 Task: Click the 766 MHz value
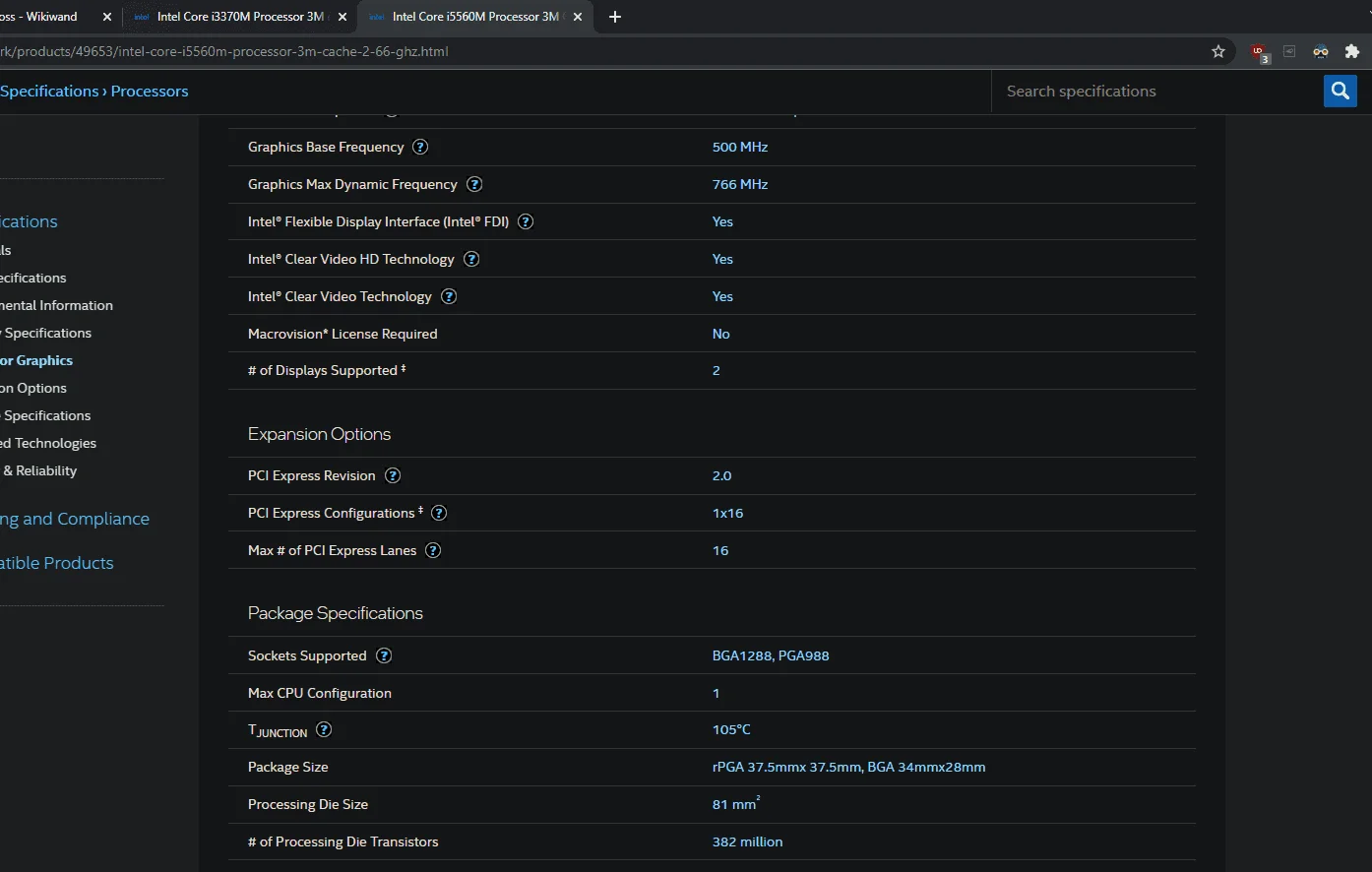[x=740, y=184]
